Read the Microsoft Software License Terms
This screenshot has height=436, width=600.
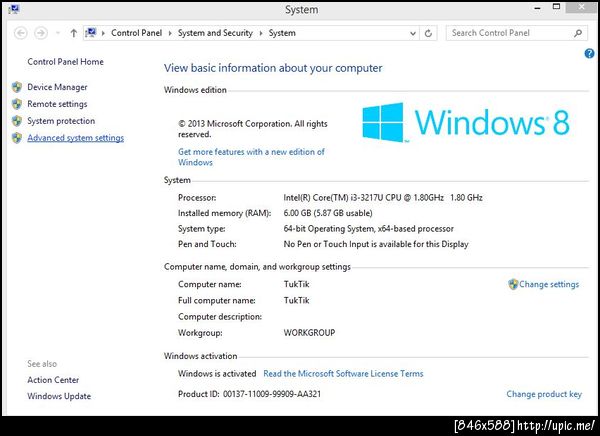point(343,374)
